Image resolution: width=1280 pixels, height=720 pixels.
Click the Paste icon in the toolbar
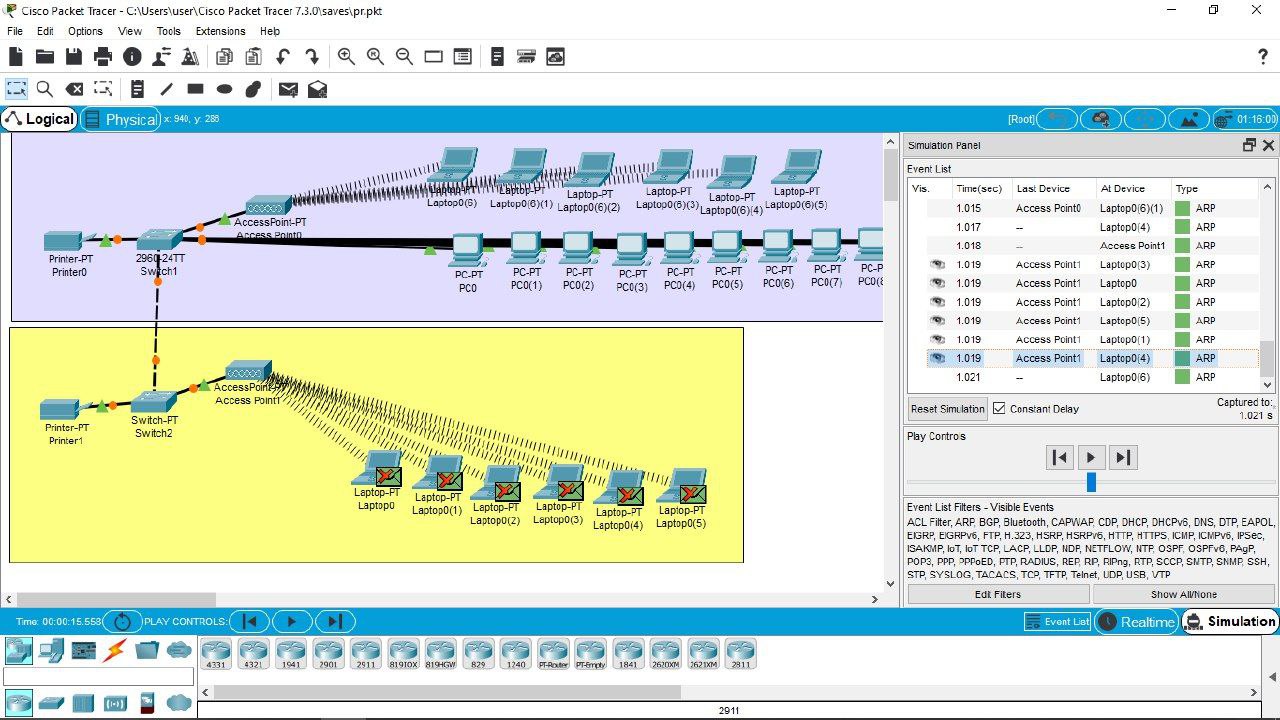(x=254, y=57)
